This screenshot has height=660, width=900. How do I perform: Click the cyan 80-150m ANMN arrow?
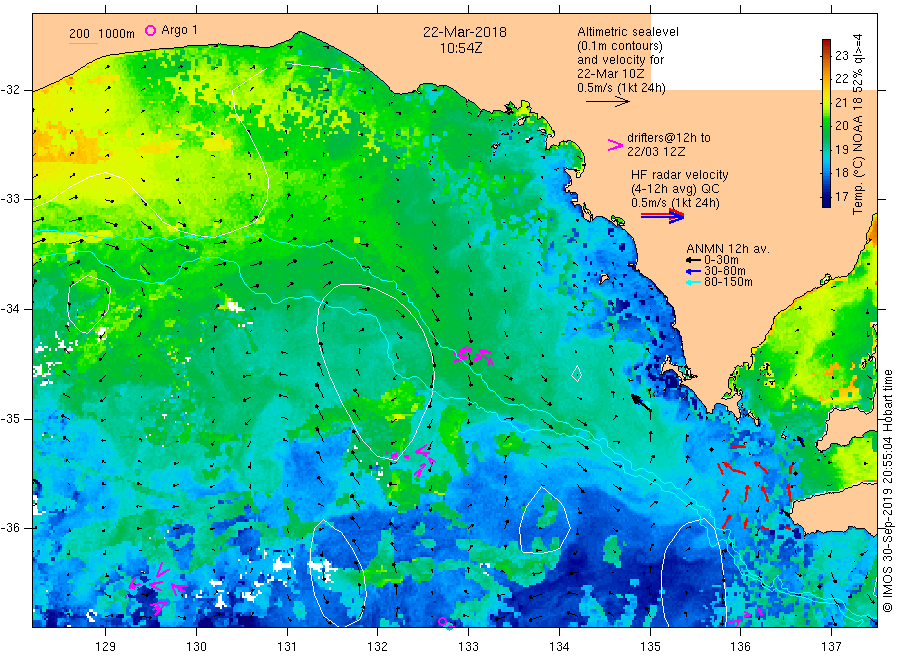pyautogui.click(x=693, y=282)
